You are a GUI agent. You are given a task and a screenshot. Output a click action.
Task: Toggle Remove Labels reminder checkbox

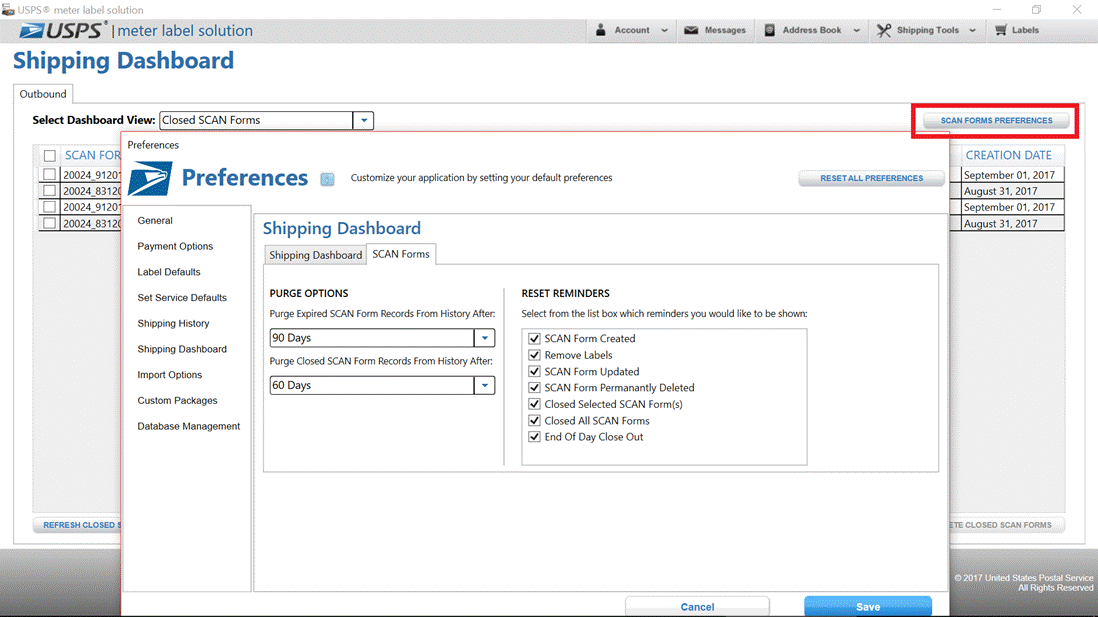[x=534, y=355]
